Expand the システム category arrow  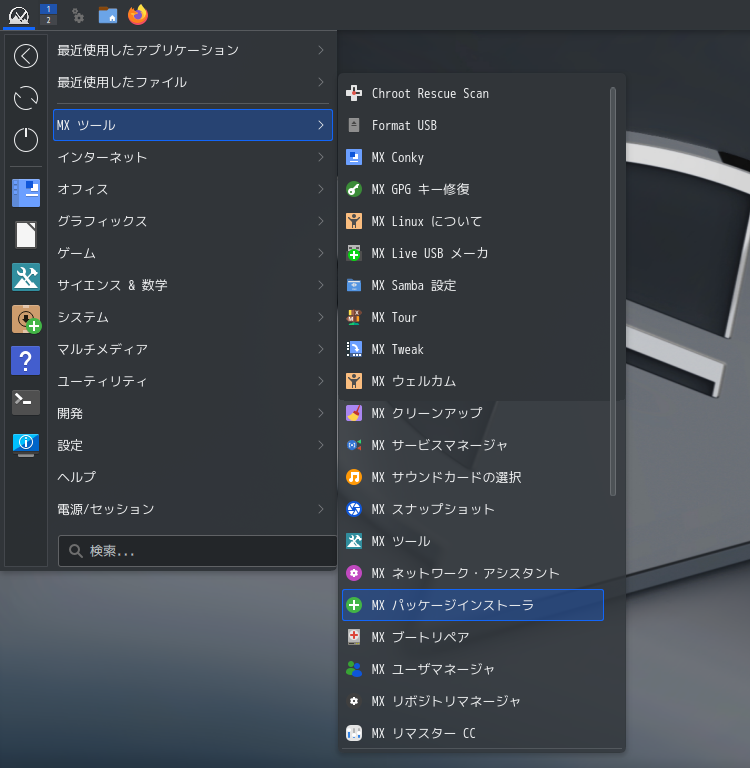[x=321, y=317]
